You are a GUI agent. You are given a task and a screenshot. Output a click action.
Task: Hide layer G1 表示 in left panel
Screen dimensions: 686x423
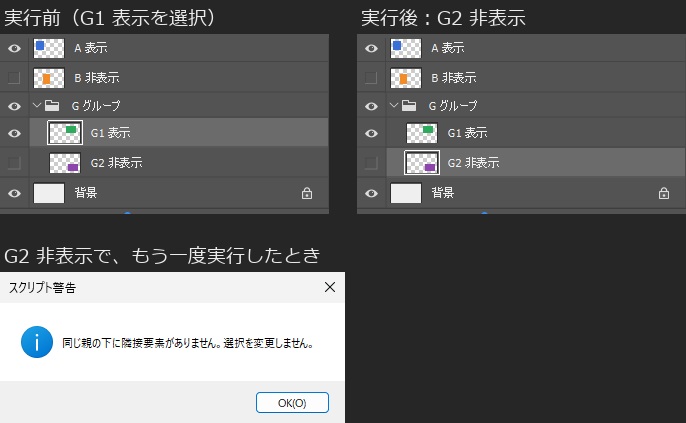[14, 133]
